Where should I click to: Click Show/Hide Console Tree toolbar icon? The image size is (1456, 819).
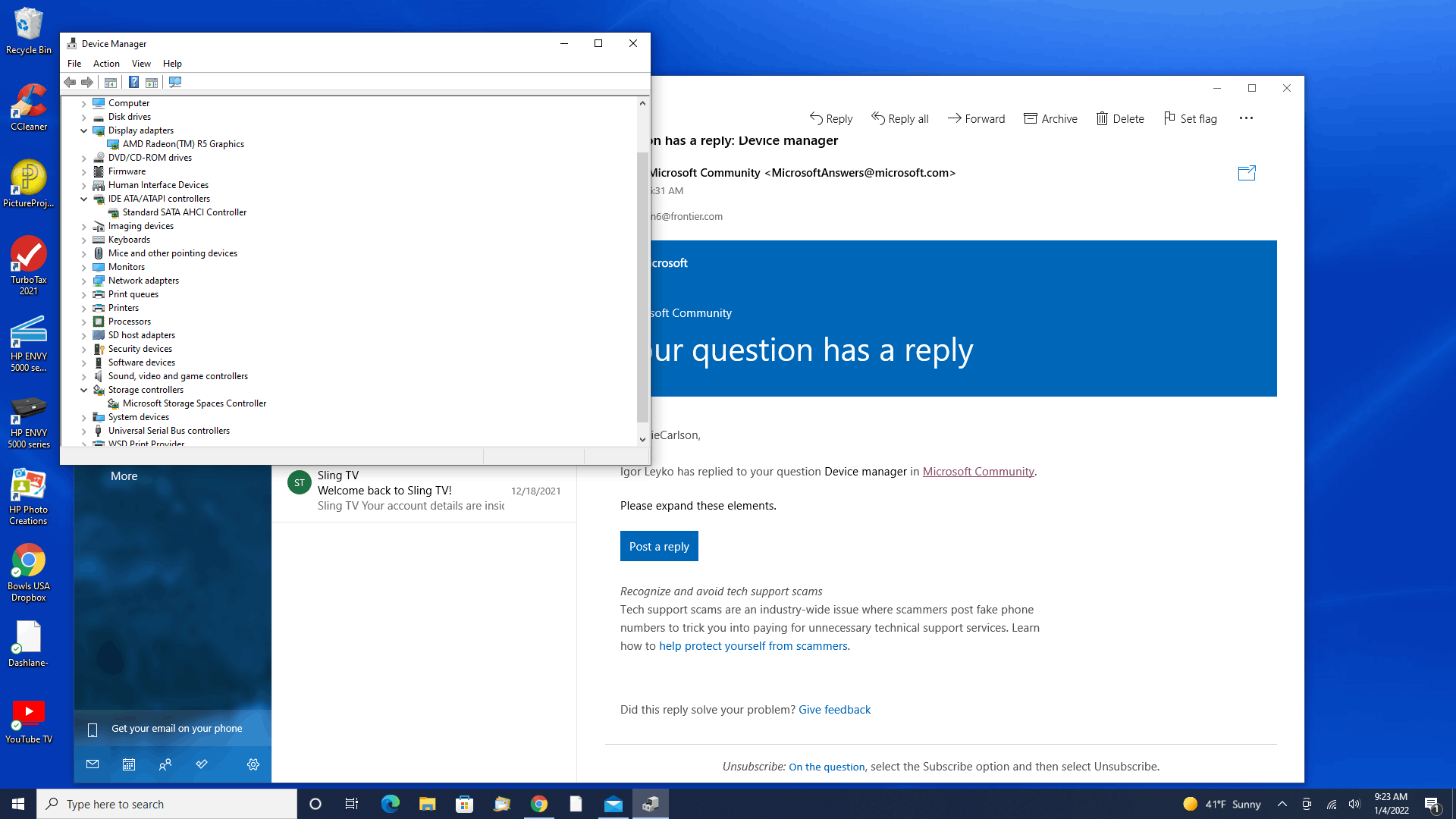pos(111,82)
